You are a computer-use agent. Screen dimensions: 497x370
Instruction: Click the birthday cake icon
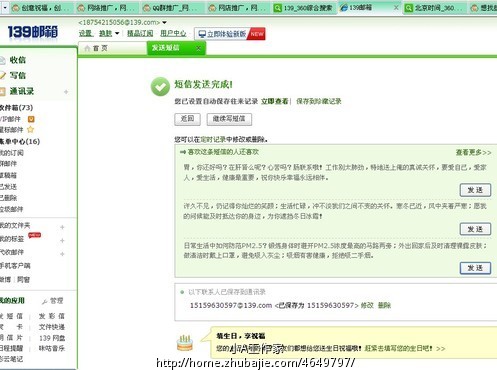coord(185,343)
